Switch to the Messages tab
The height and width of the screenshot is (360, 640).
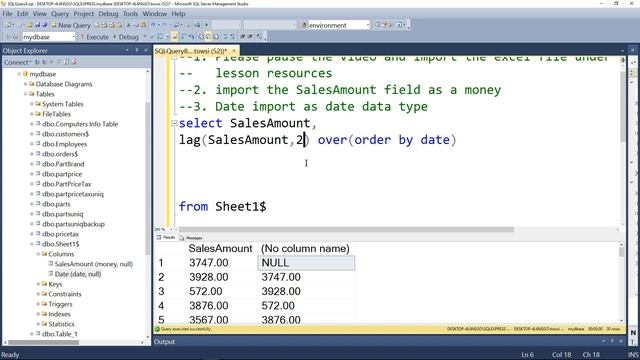191,238
